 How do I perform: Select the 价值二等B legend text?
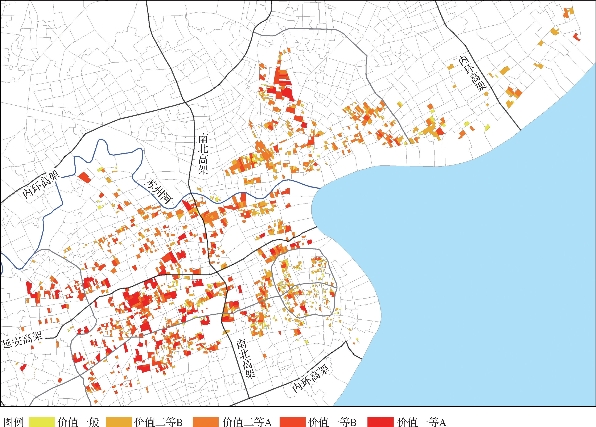click(159, 422)
